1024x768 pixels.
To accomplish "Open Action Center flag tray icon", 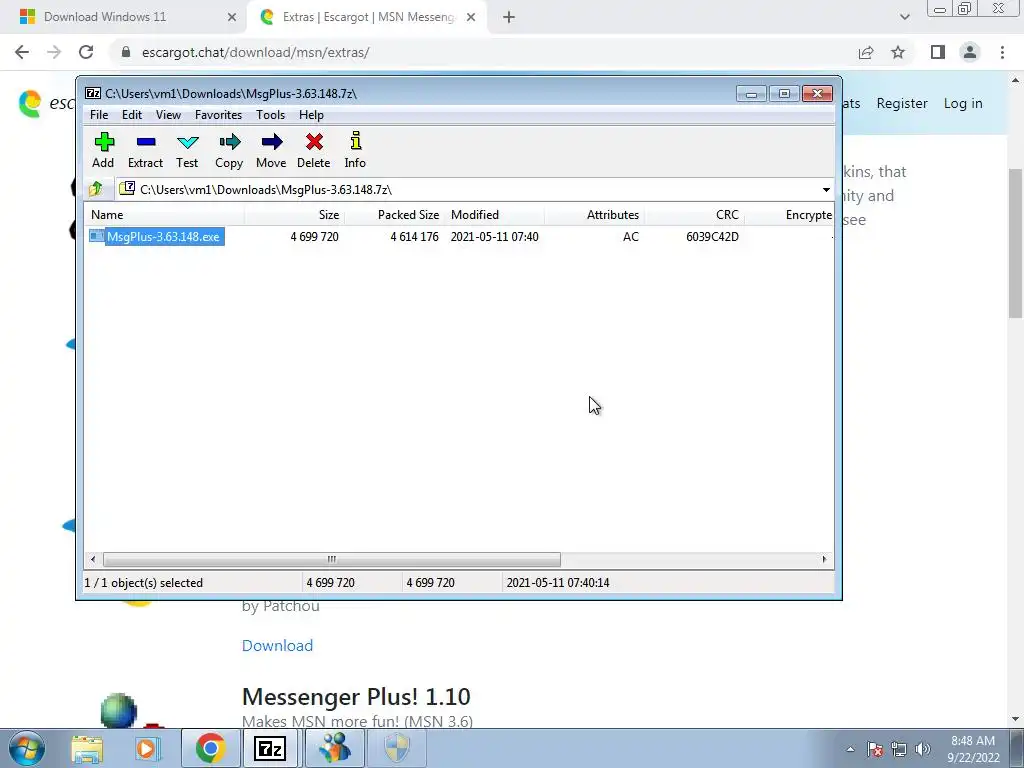I will pos(875,749).
